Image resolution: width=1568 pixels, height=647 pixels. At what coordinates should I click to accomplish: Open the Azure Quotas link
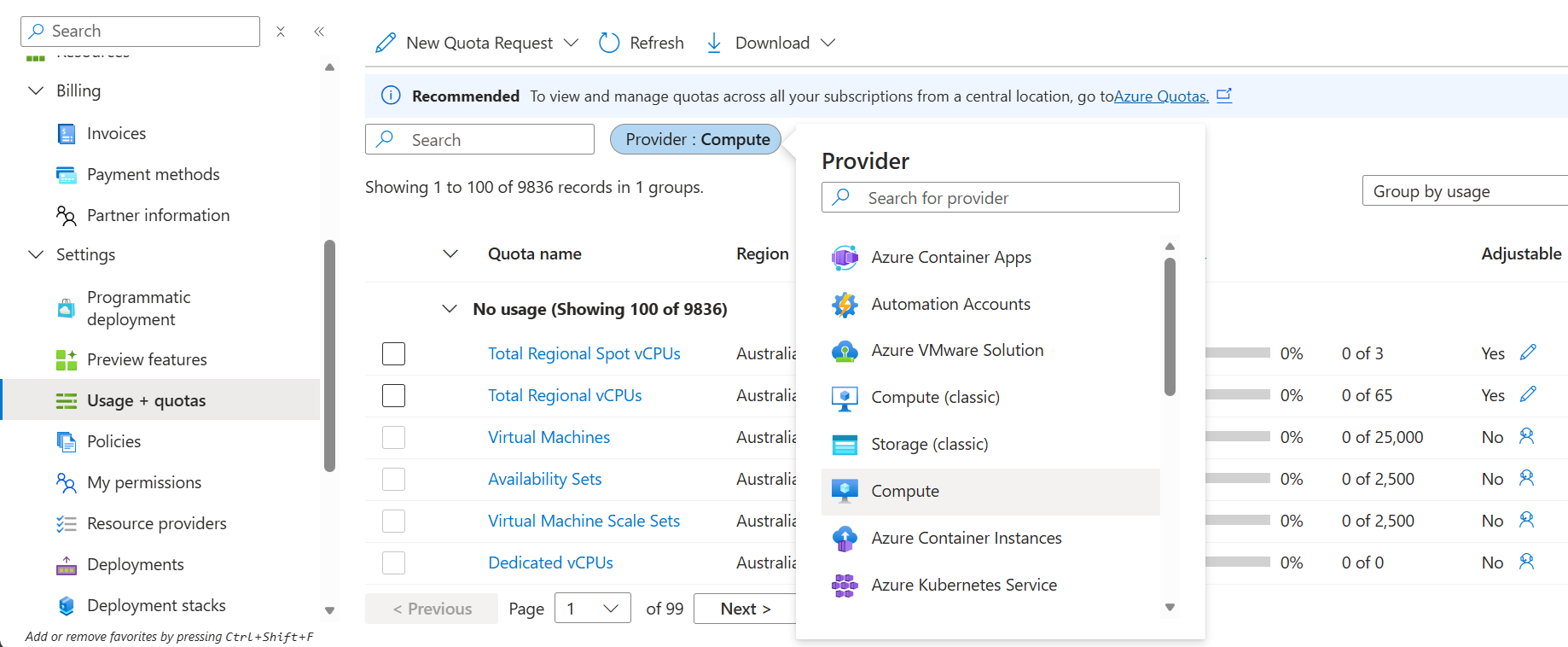pos(1161,96)
